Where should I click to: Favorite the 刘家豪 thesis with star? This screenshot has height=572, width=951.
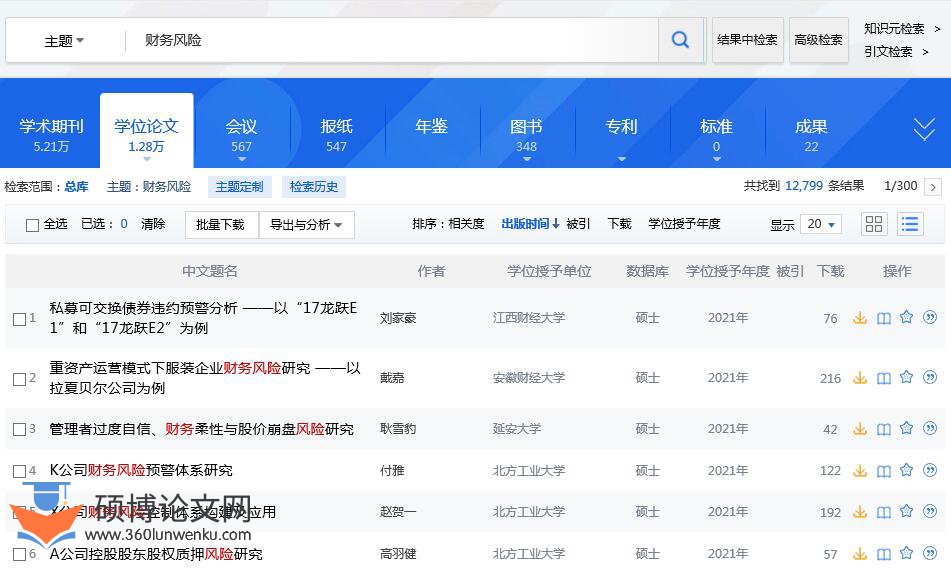906,317
